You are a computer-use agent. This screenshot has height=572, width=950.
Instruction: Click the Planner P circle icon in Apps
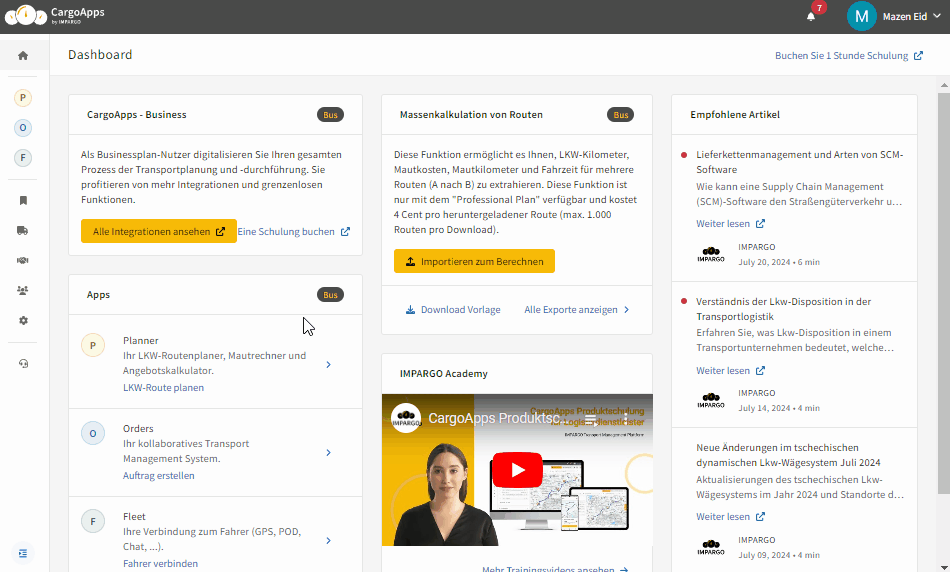93,345
